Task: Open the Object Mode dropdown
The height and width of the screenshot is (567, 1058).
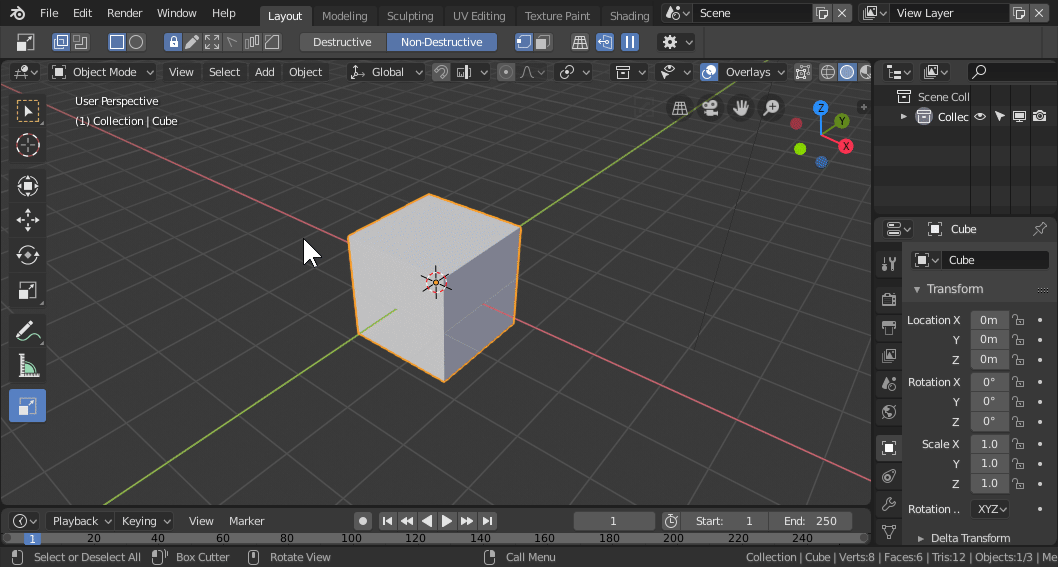Action: (x=103, y=72)
